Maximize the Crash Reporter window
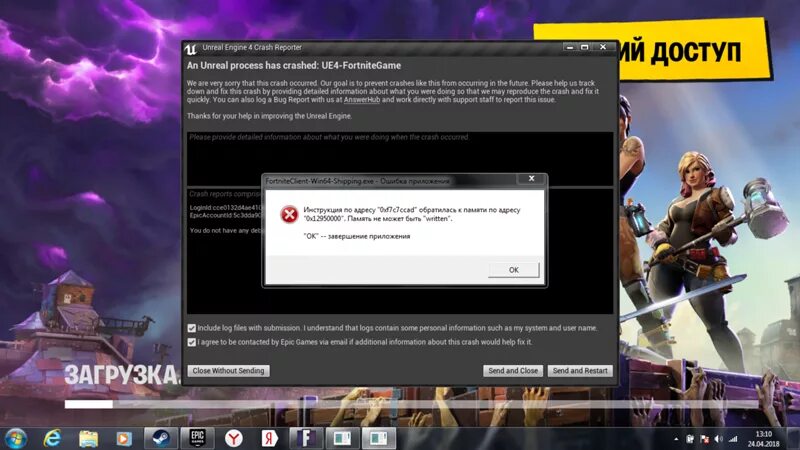800x450 pixels. tap(585, 47)
